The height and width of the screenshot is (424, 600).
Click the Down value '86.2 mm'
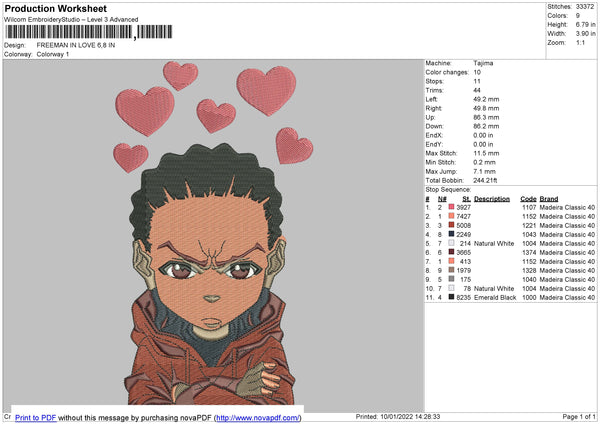(486, 126)
